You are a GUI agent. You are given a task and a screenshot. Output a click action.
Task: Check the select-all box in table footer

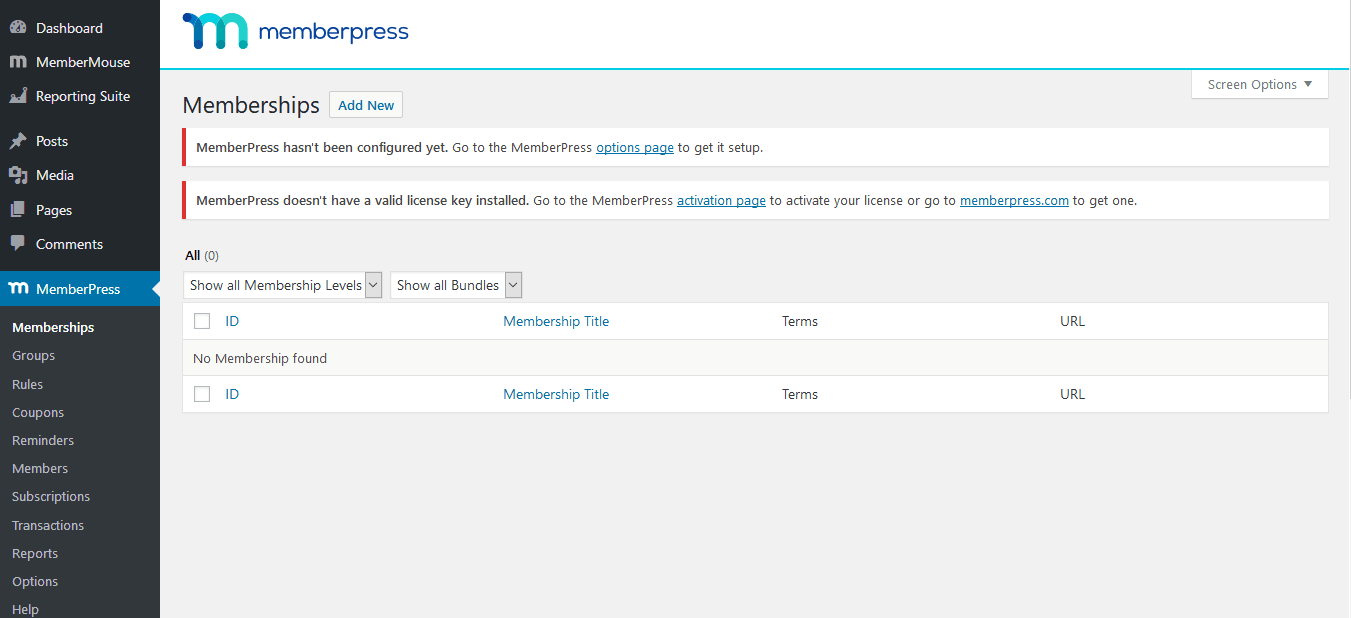pos(202,394)
